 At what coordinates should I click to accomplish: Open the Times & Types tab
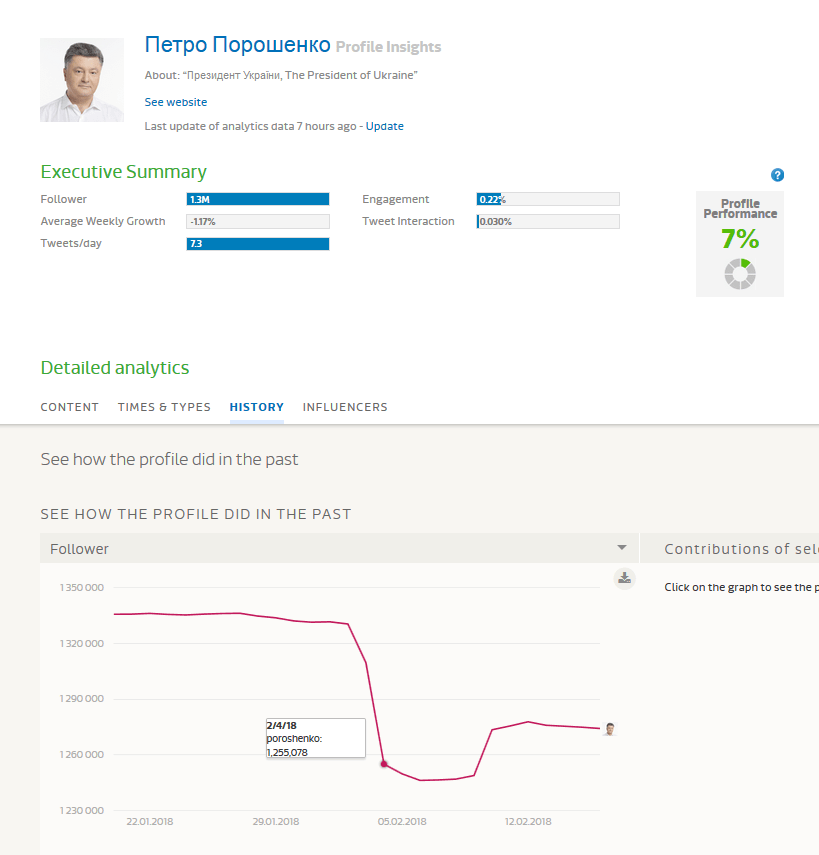pos(164,407)
